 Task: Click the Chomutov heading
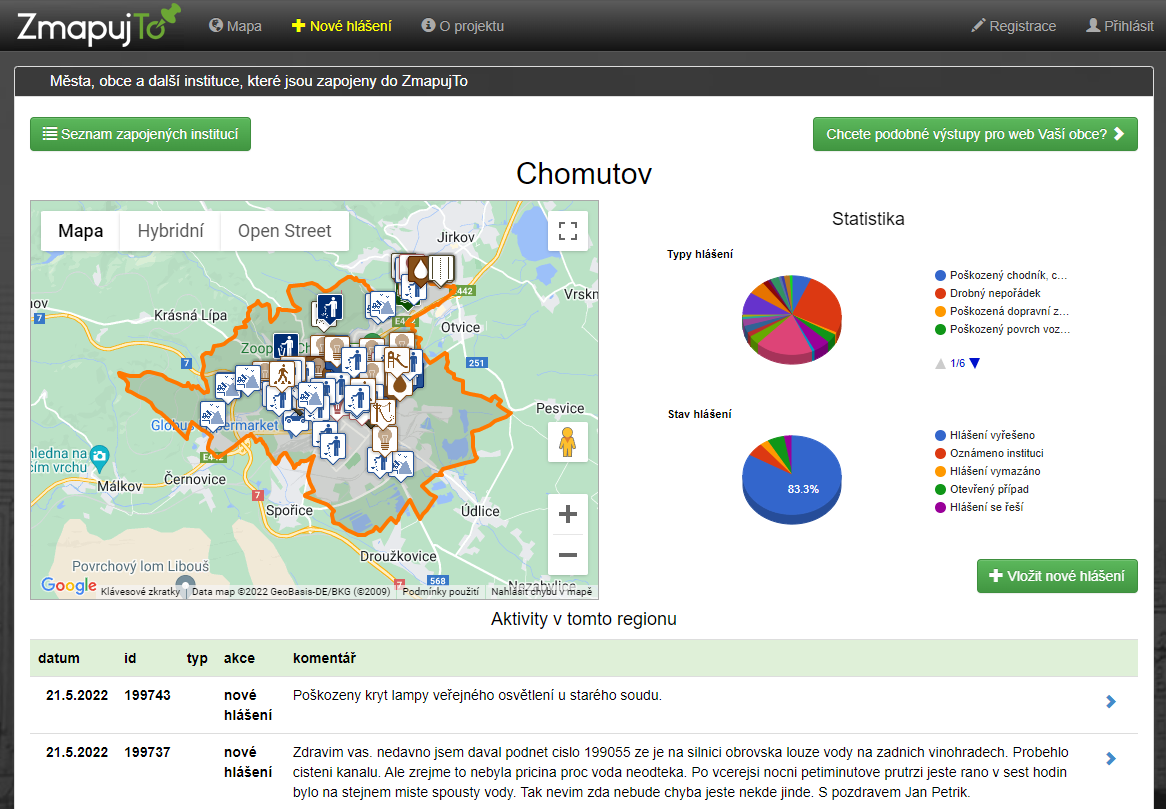pos(584,174)
